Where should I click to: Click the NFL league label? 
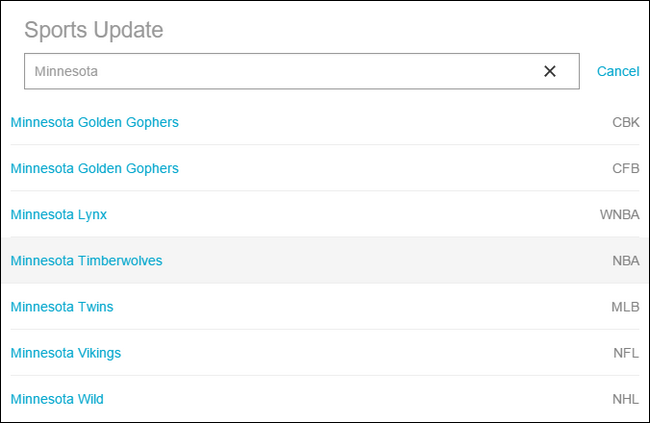626,352
